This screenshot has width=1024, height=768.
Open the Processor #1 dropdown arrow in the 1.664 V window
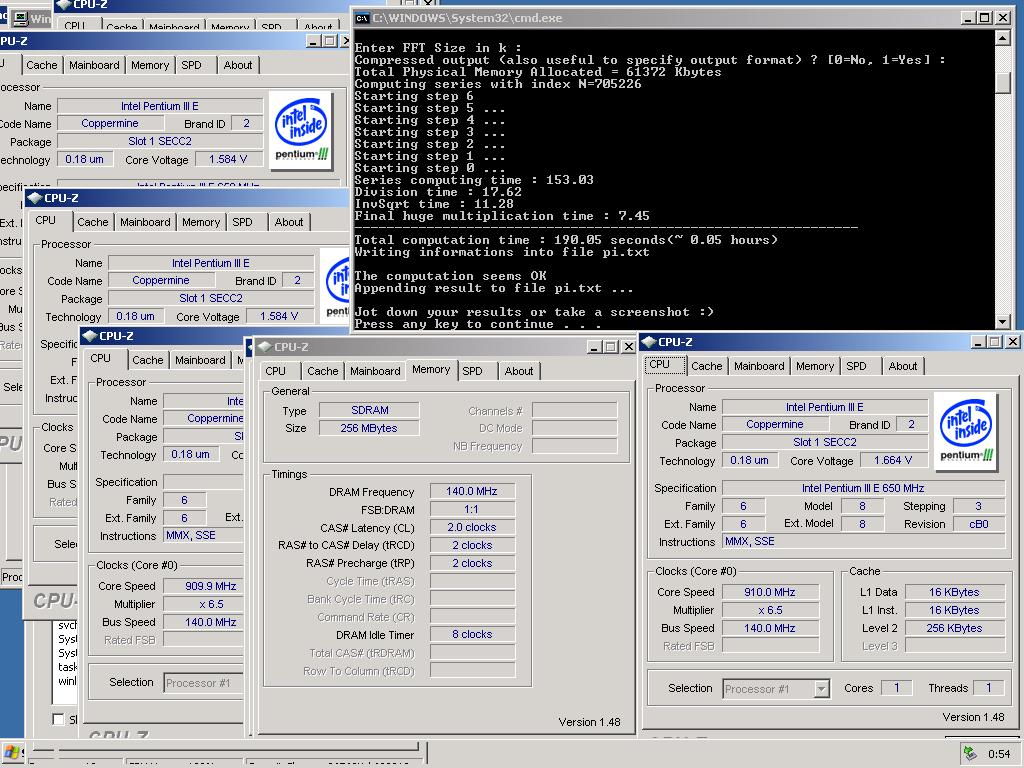click(822, 688)
